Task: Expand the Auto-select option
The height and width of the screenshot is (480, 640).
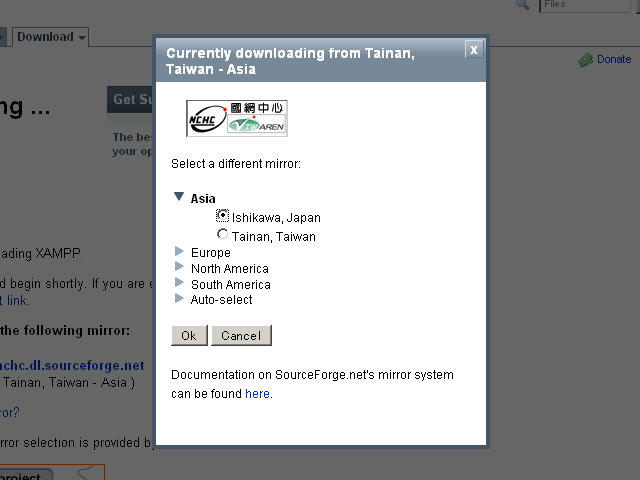Action: pos(179,298)
